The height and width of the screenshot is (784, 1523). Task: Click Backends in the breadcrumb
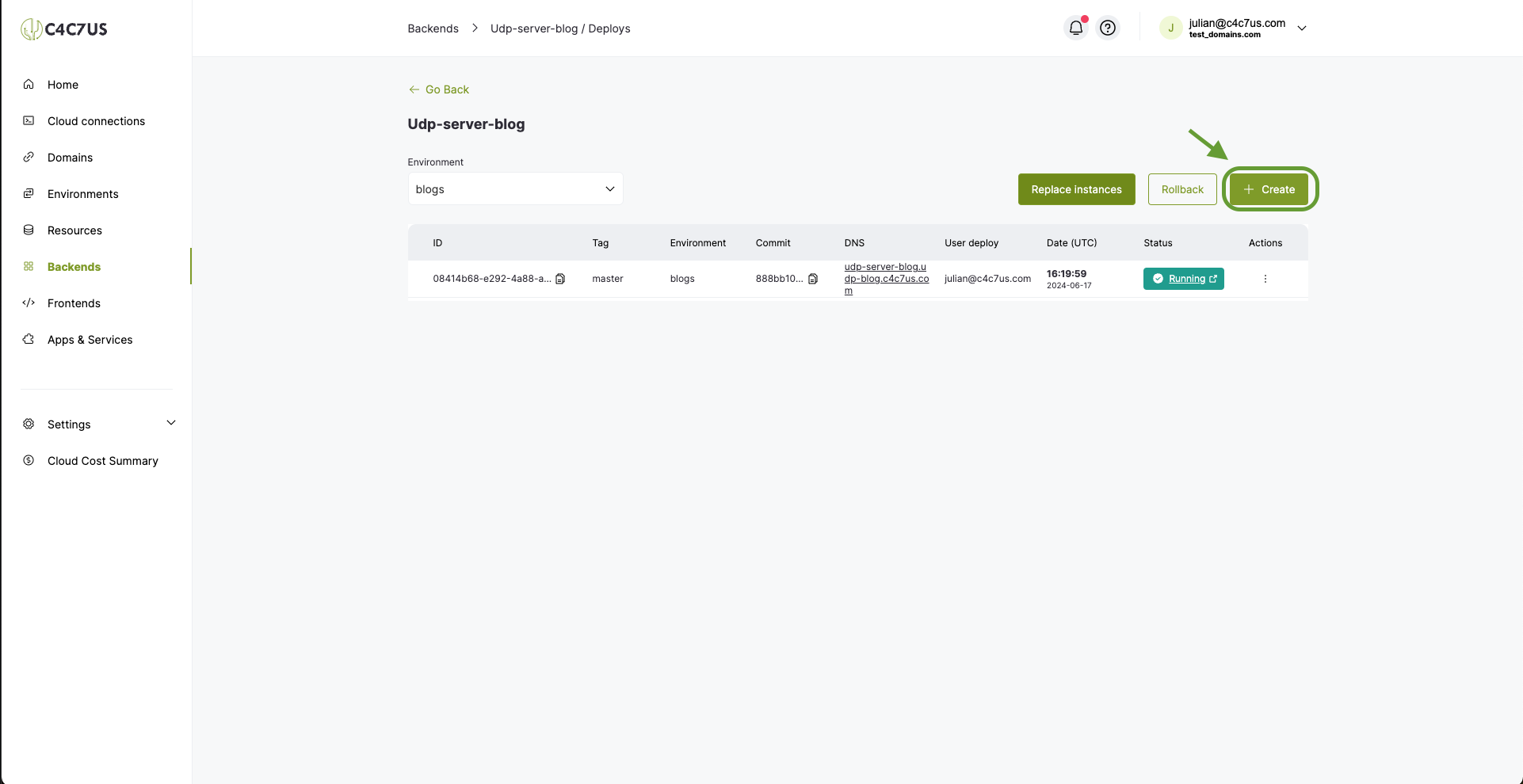pos(433,29)
